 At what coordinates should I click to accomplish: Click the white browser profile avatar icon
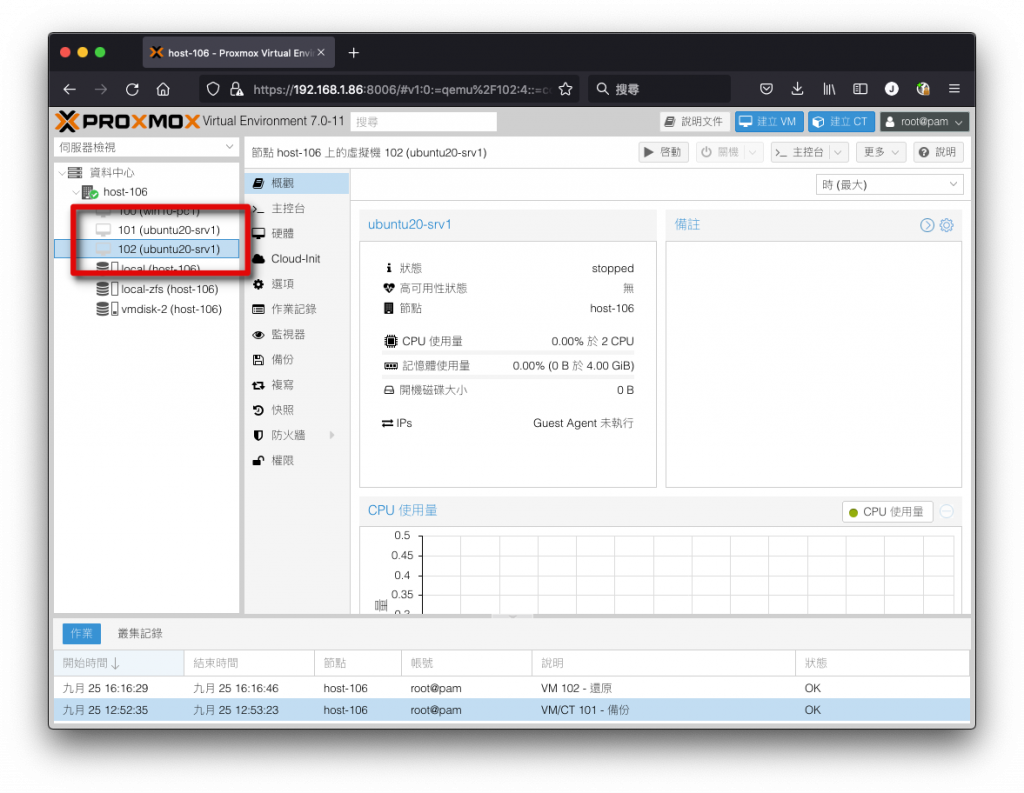pos(891,89)
